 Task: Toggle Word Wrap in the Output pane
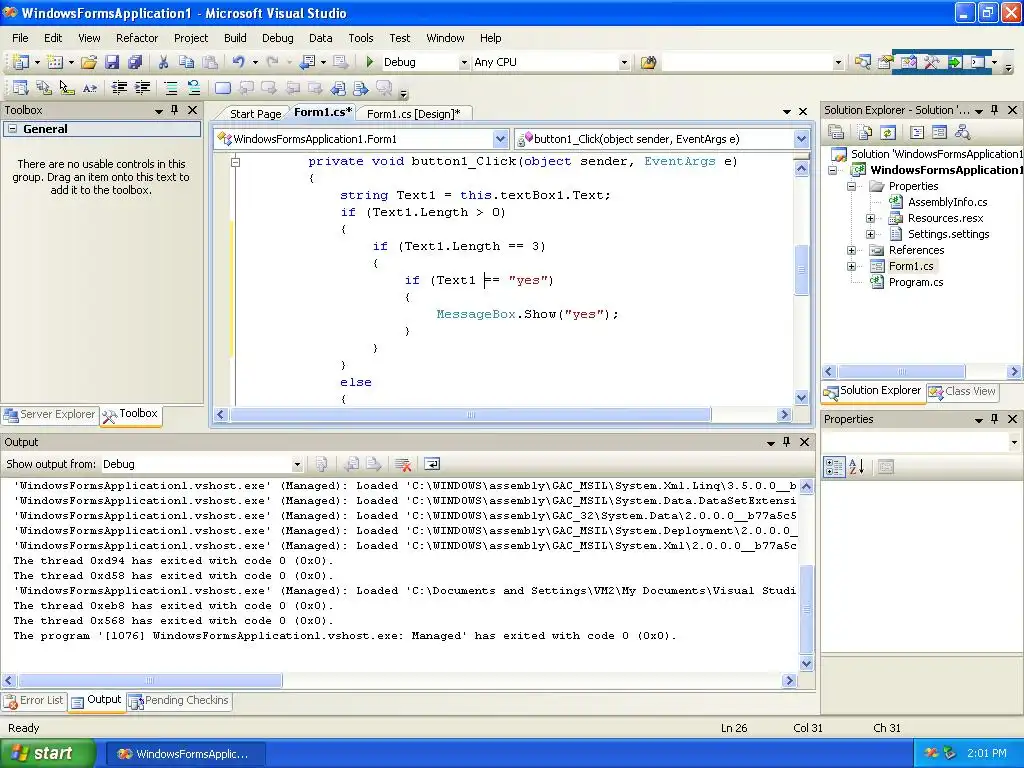432,464
